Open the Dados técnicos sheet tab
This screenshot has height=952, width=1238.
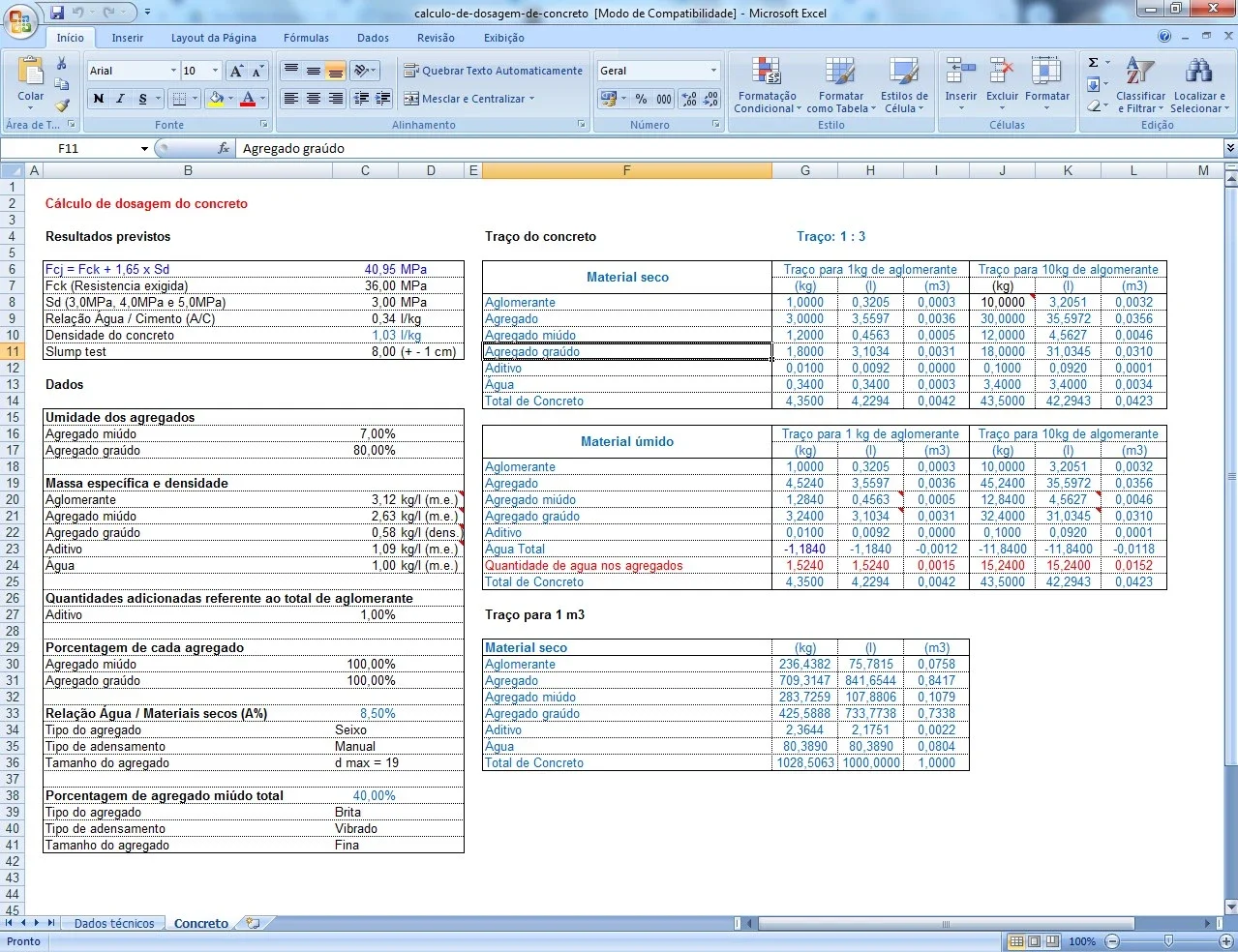[114, 924]
